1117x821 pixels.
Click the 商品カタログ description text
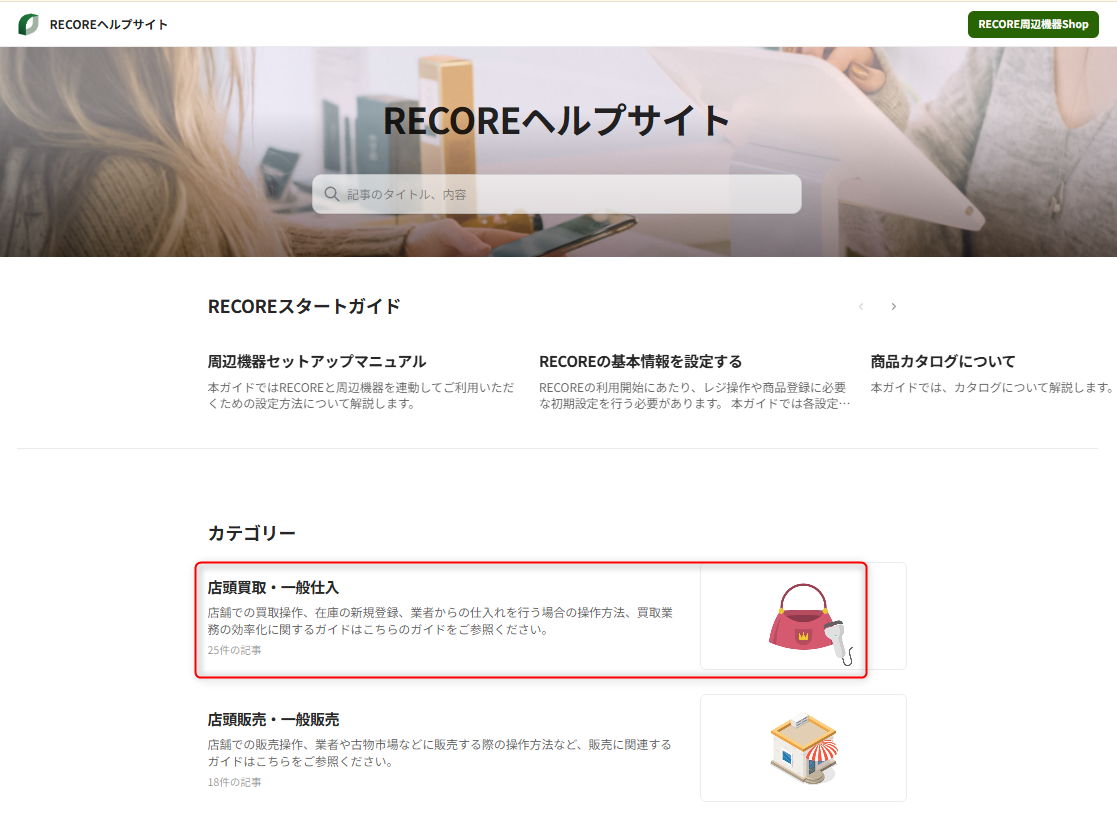[991, 387]
